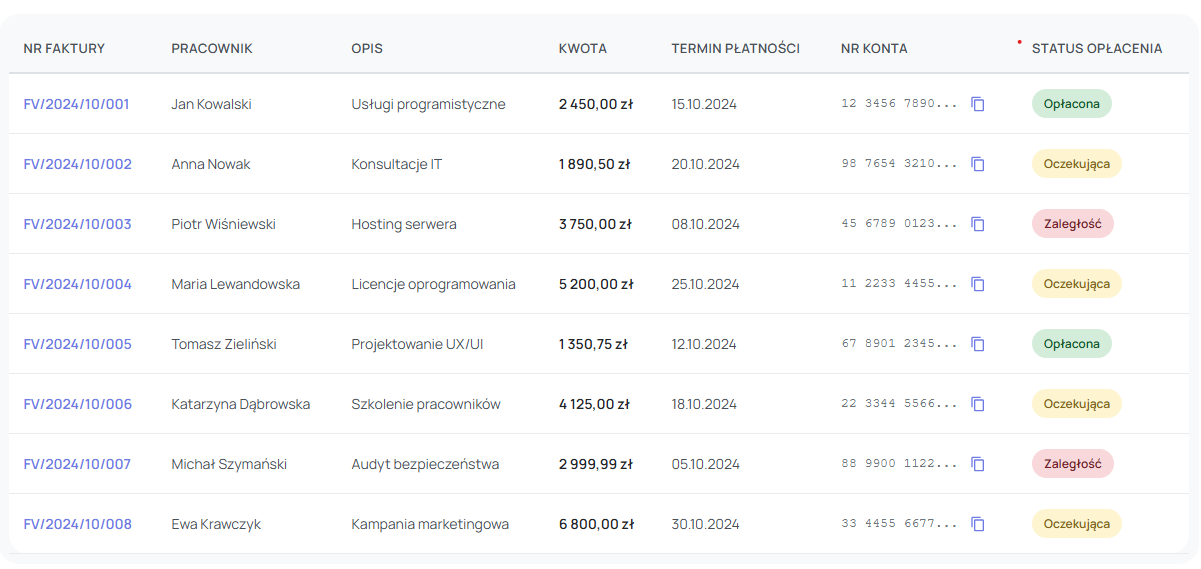Click copy icon in Hosting serwera row
The image size is (1201, 569).
[x=978, y=224]
